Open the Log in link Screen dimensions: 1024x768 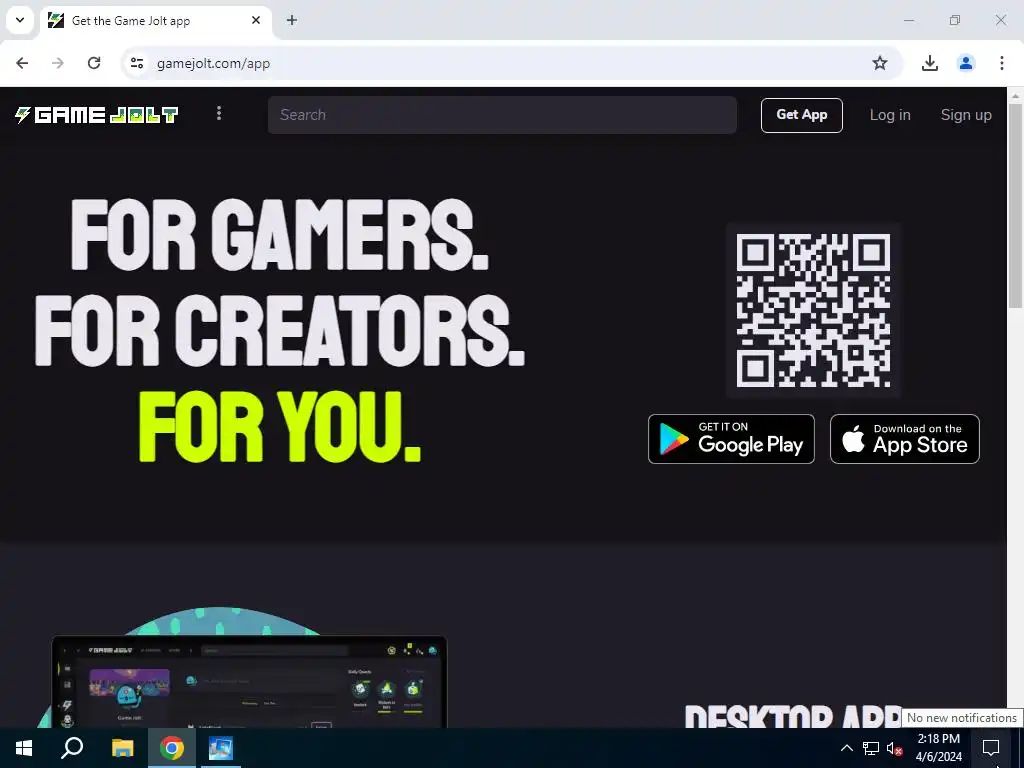click(x=889, y=115)
